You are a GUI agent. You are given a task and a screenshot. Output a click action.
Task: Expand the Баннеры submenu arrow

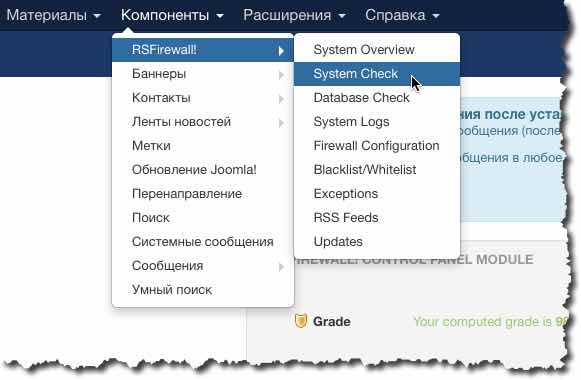281,75
